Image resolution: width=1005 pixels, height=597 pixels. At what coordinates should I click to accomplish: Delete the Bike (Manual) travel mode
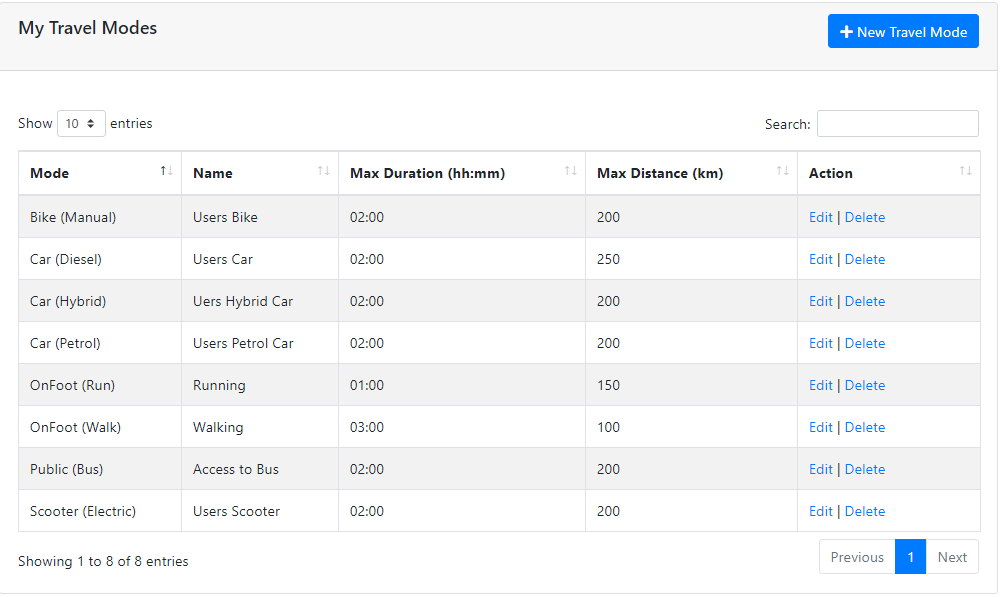(x=865, y=217)
